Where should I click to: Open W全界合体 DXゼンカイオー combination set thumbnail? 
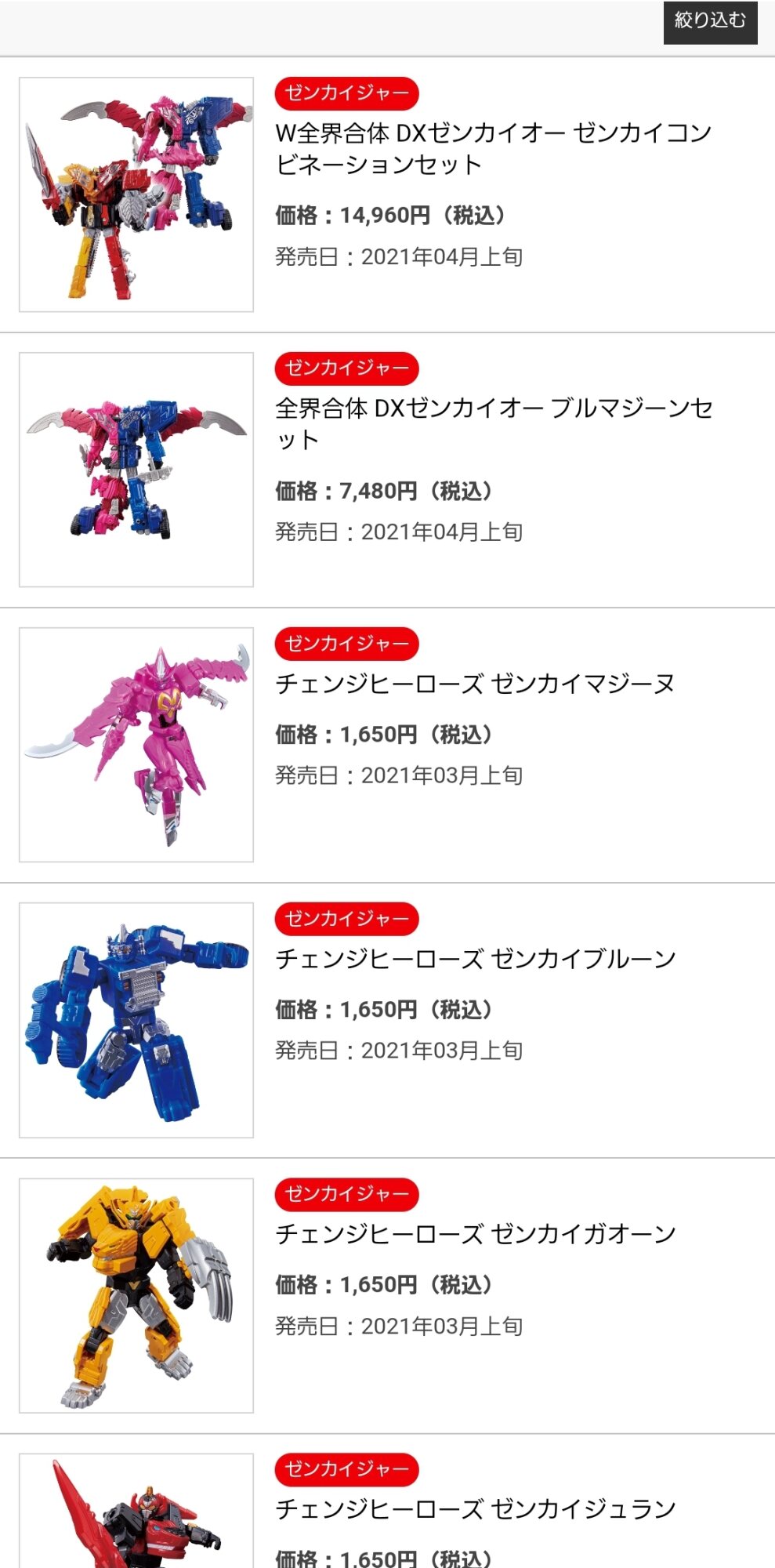coord(136,194)
